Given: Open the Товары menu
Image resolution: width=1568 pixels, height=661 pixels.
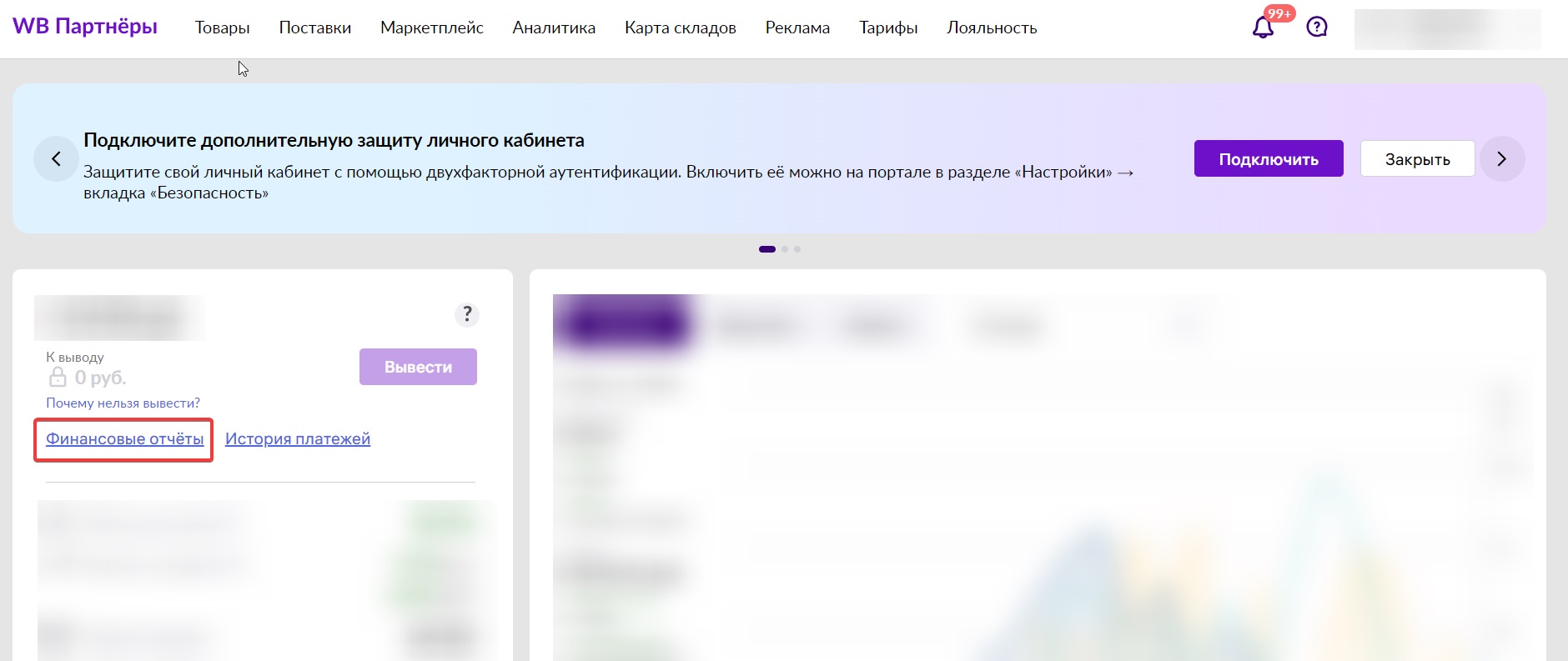Looking at the screenshot, I should point(223,28).
